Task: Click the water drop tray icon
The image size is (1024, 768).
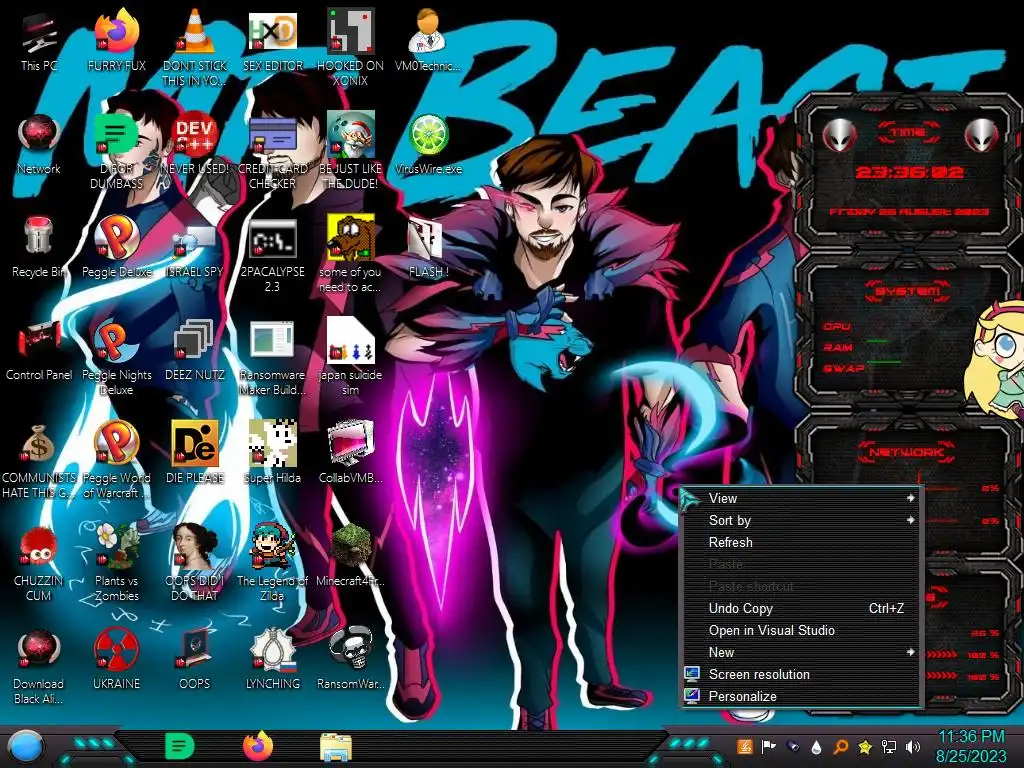Action: tap(816, 746)
